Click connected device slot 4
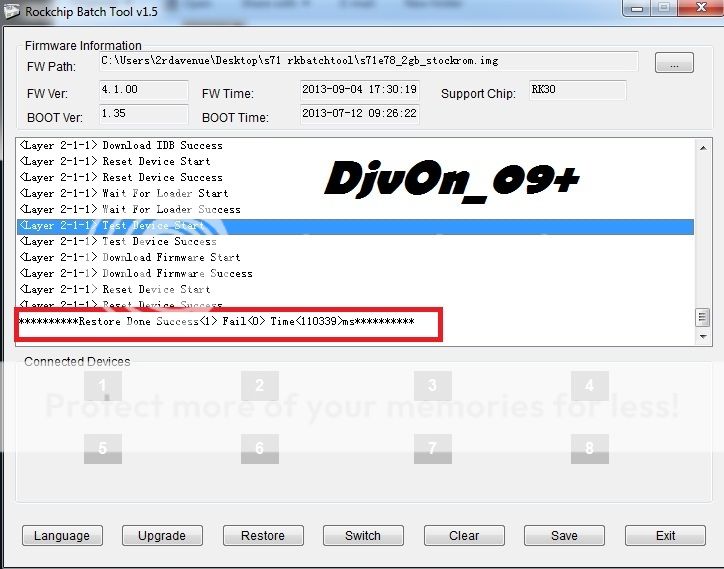The height and width of the screenshot is (569, 724). coord(589,386)
